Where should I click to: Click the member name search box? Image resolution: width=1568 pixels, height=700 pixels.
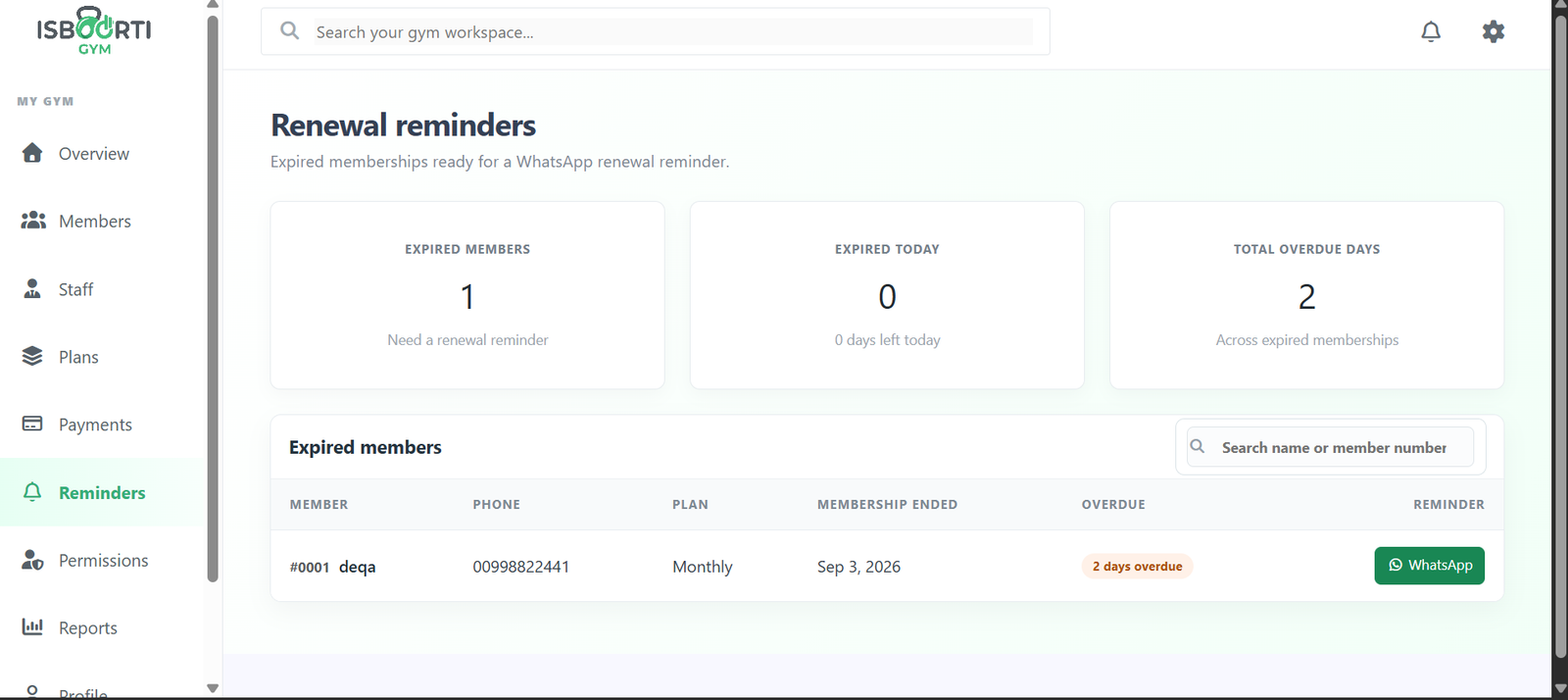click(1331, 447)
